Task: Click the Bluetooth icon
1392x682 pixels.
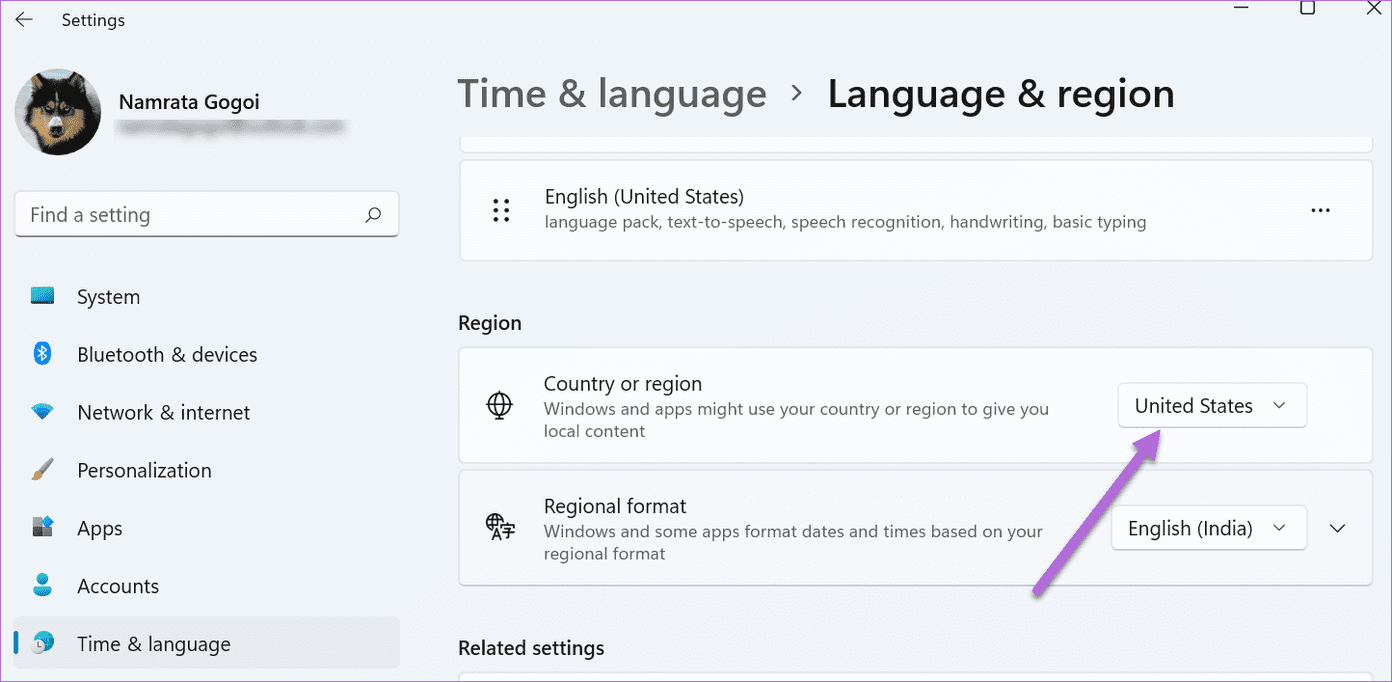Action: click(42, 353)
